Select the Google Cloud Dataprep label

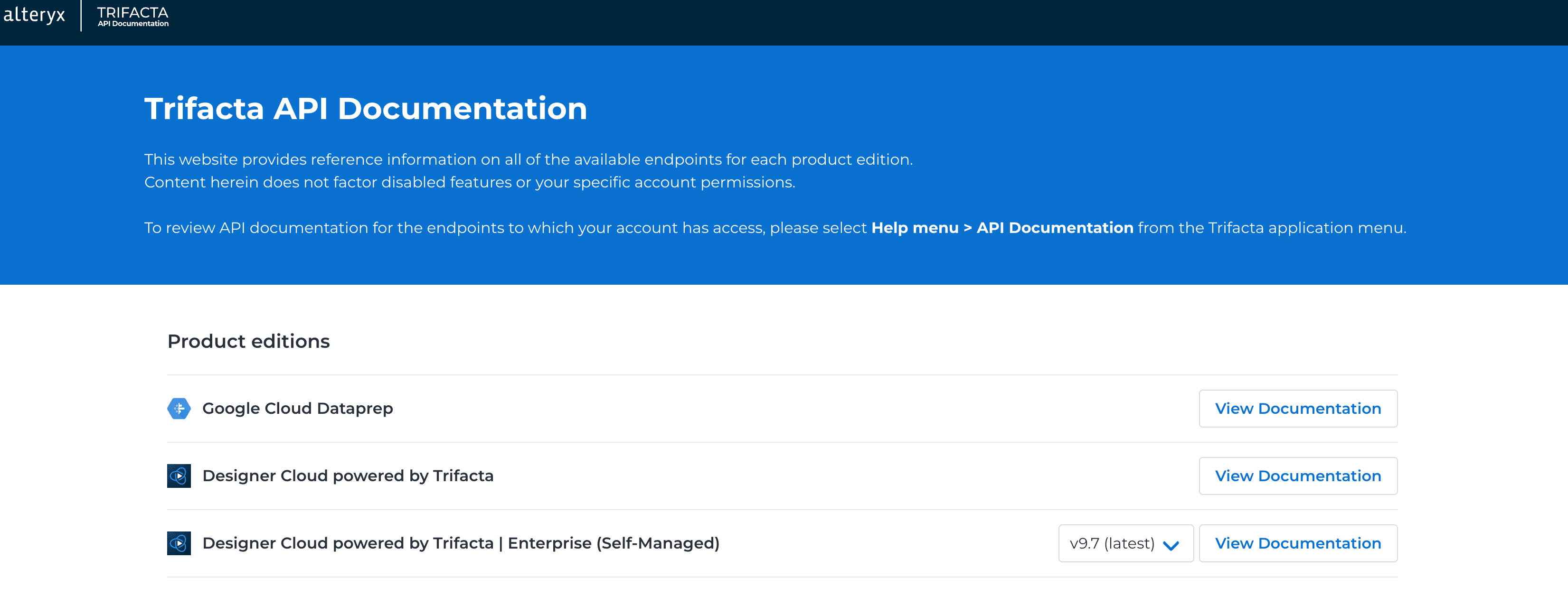[298, 408]
